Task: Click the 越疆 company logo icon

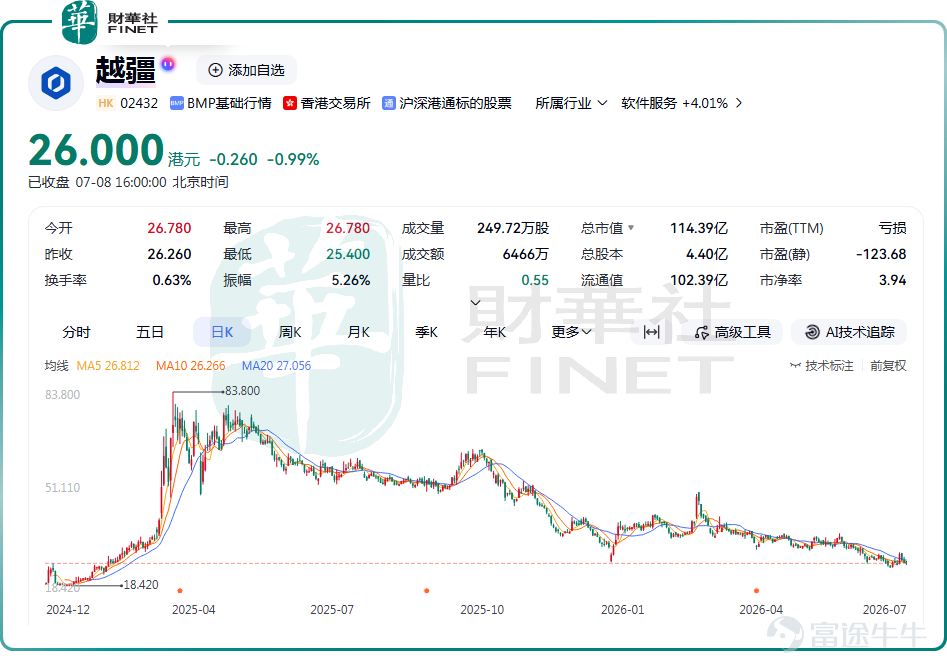Action: tap(56, 83)
